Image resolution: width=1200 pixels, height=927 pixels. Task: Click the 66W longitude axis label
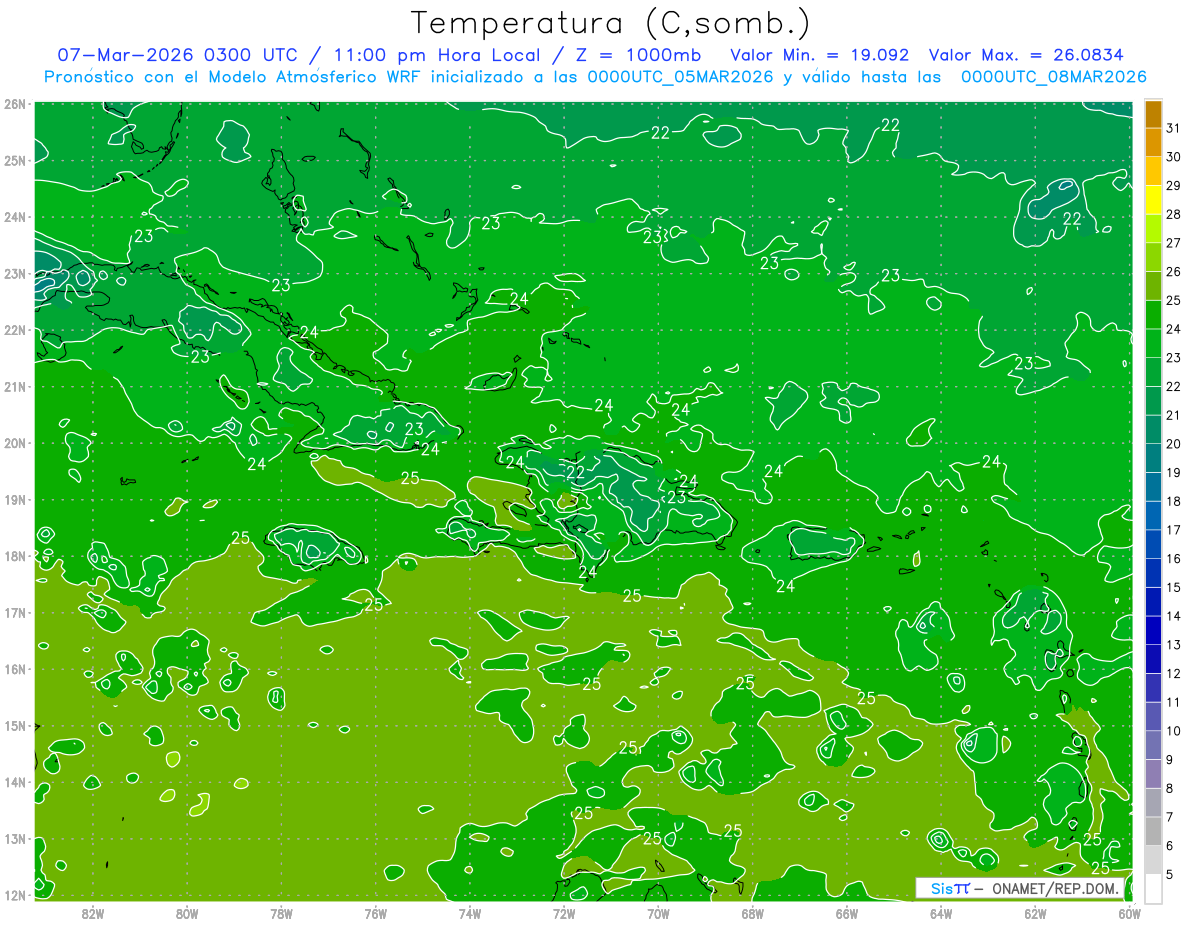tap(846, 914)
